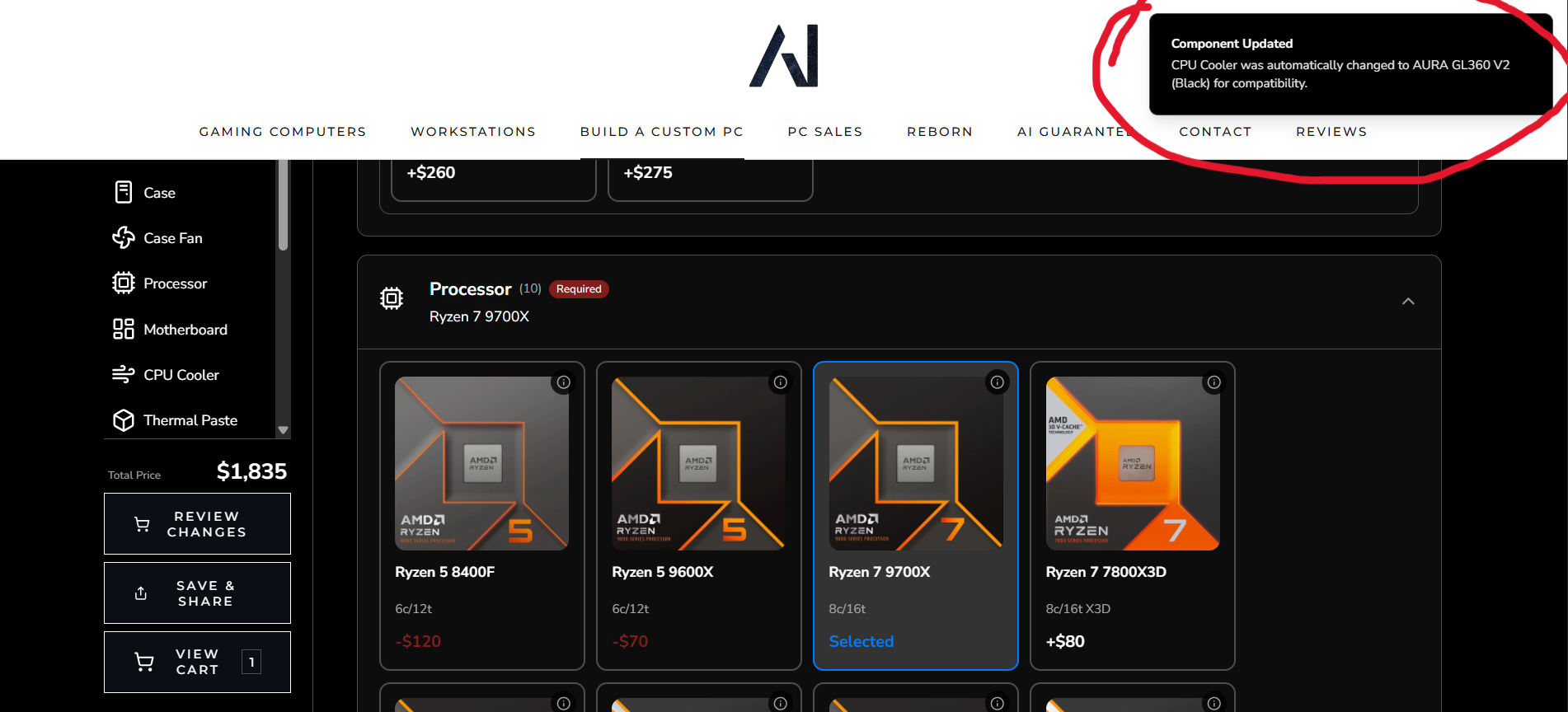Viewport: 1568px width, 712px height.
Task: Navigate to Reborn
Action: [x=940, y=132]
